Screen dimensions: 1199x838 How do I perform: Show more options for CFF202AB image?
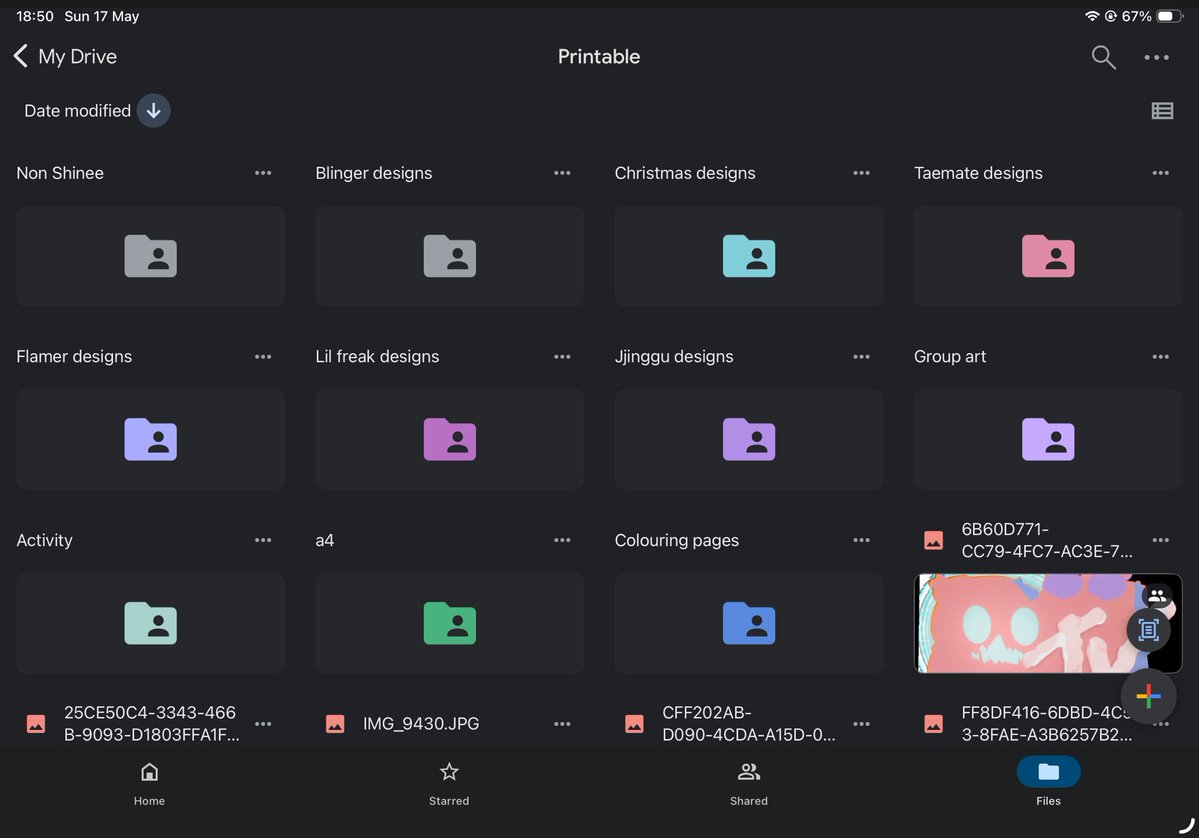click(x=861, y=723)
